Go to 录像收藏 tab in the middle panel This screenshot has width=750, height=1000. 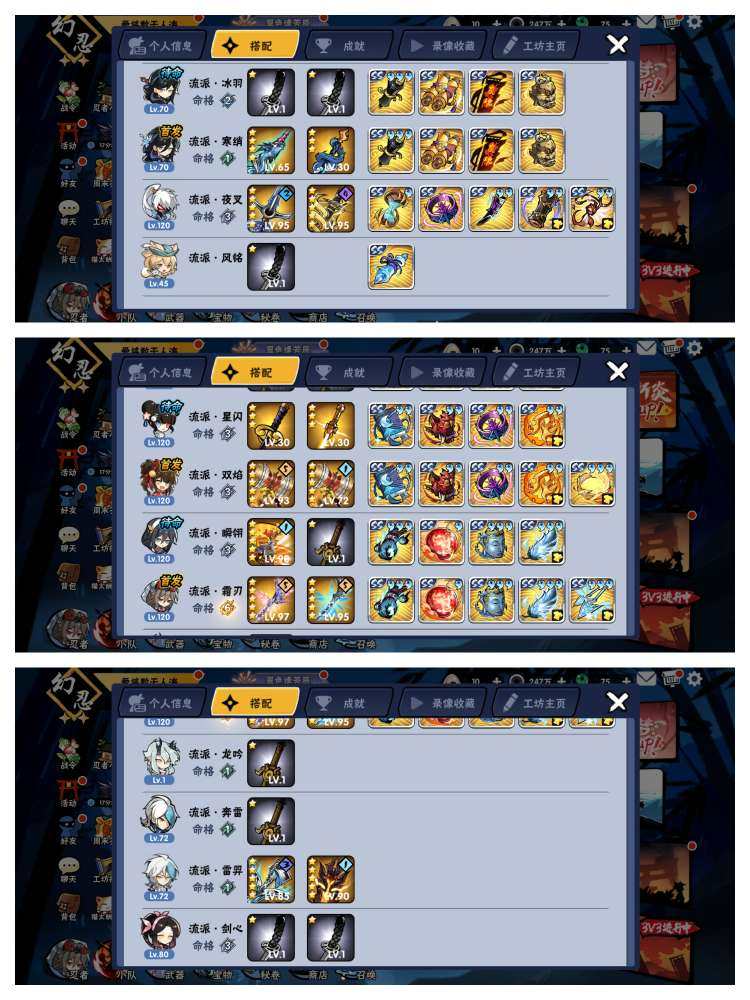pyautogui.click(x=443, y=372)
